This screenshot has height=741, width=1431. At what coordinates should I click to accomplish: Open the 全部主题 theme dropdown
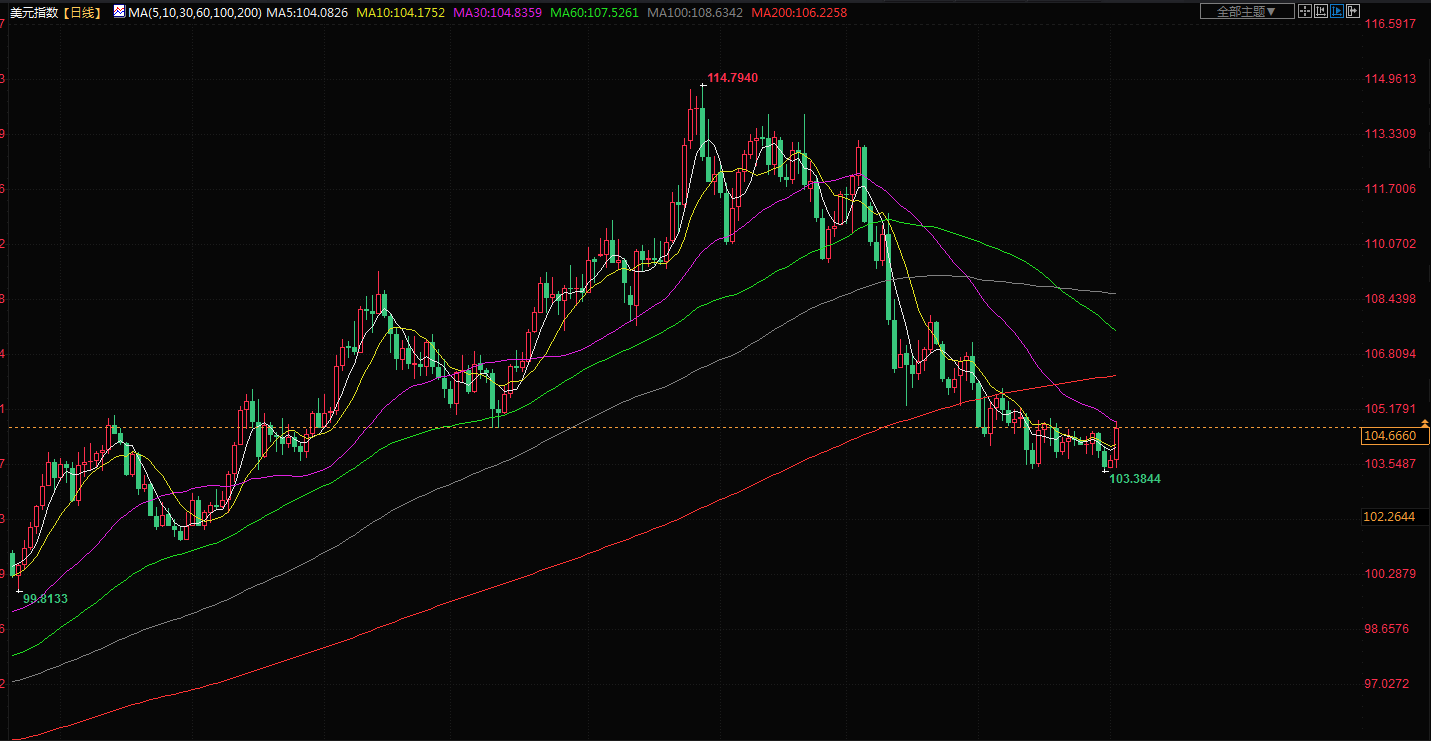pos(1247,11)
